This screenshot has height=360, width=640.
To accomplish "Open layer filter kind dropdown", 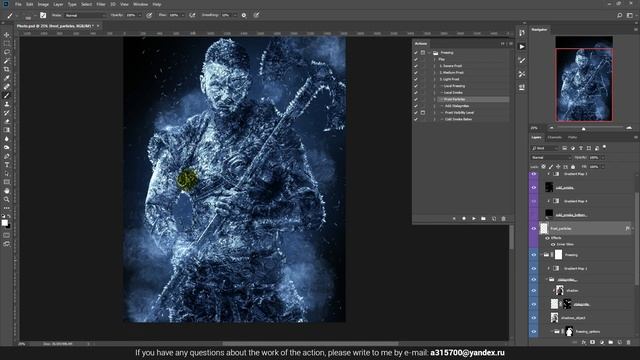I will (544, 148).
